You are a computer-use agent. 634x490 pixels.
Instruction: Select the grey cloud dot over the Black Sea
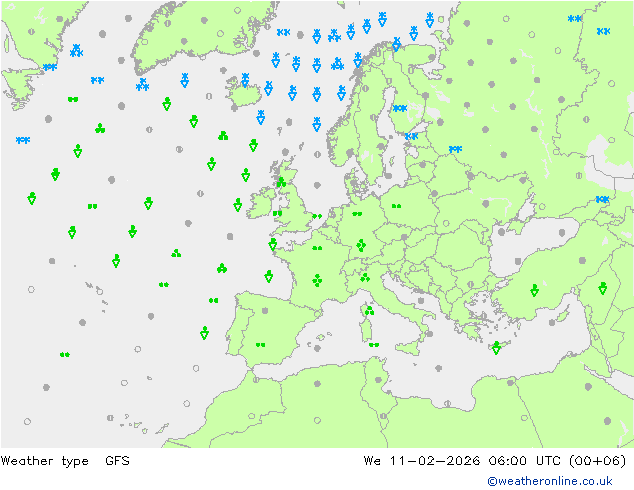(x=562, y=232)
